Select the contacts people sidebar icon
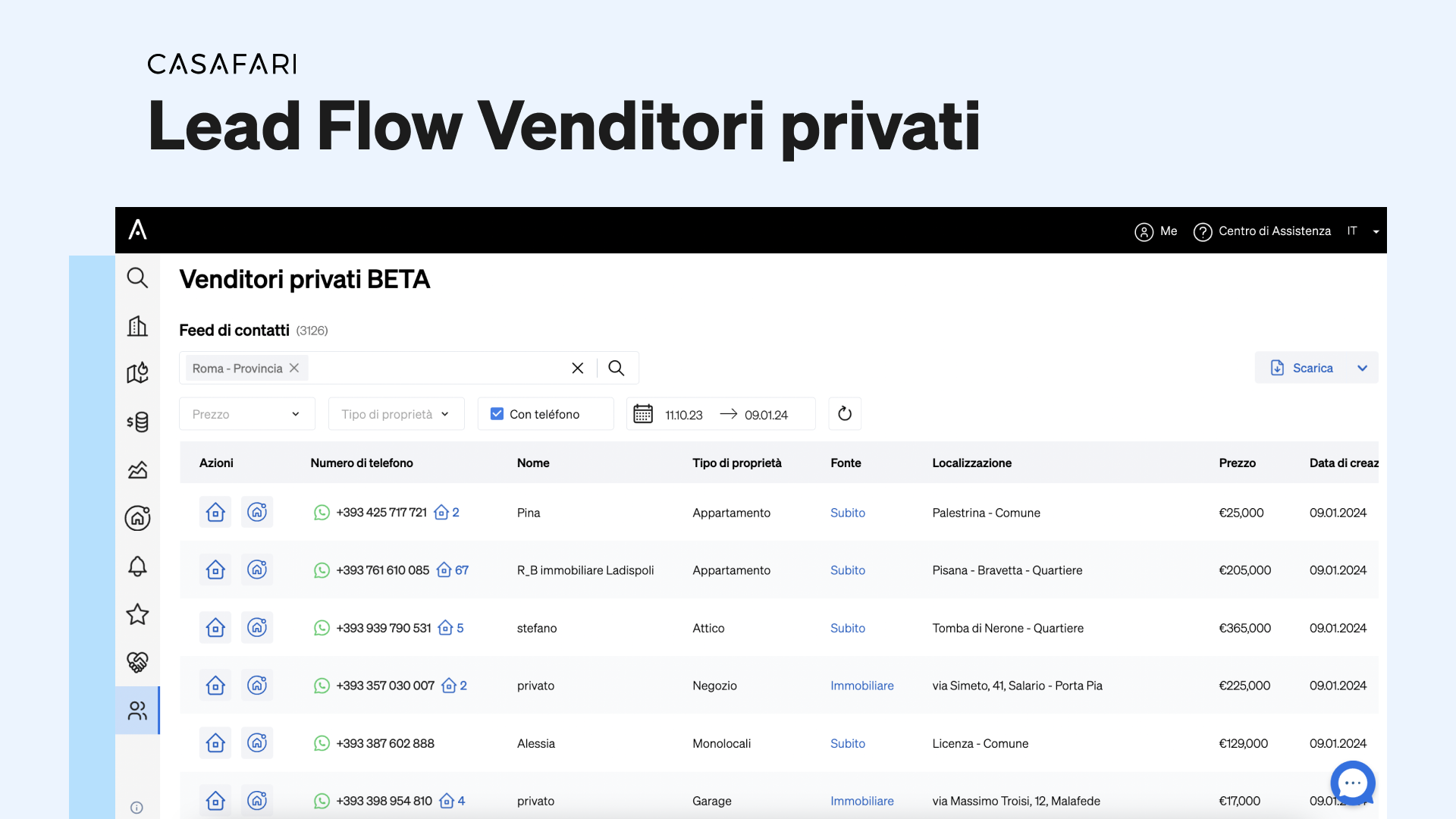The width and height of the screenshot is (1456, 819). pos(137,711)
